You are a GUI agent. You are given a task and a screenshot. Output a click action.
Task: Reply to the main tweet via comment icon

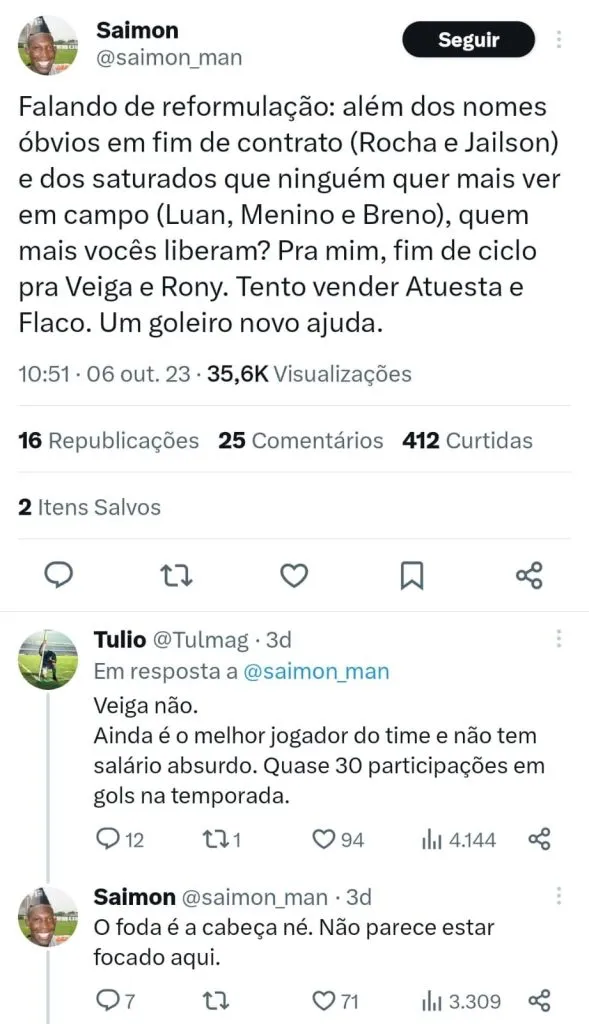[58, 575]
